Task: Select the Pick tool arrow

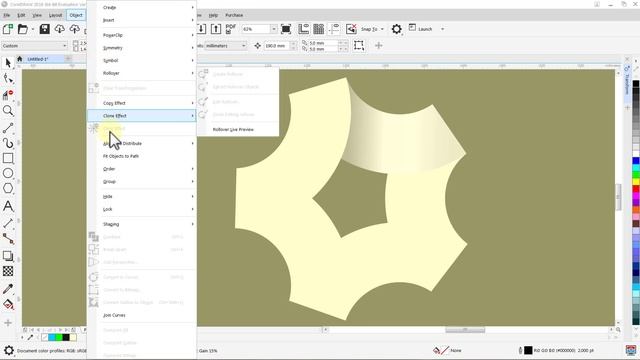Action: (x=8, y=63)
